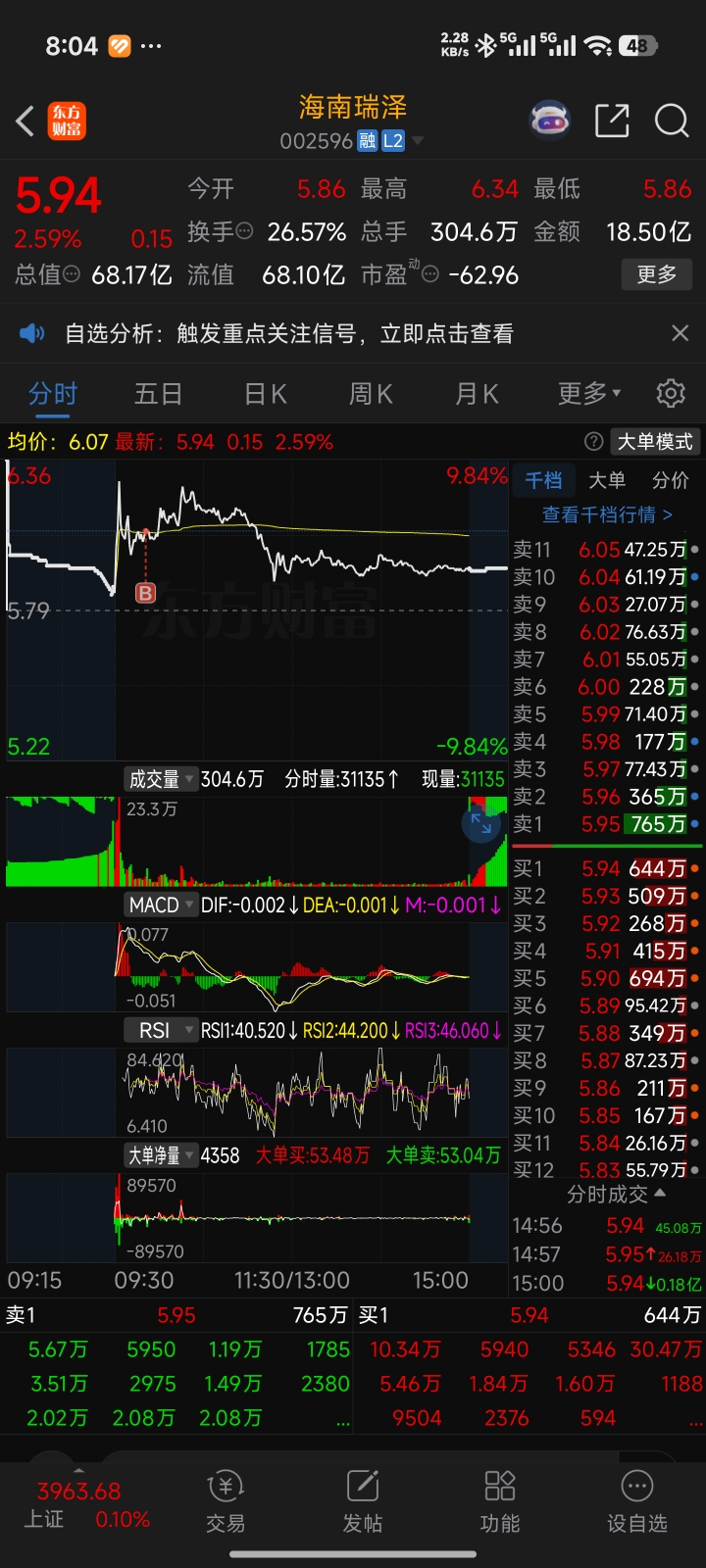Open chart settings gear icon
This screenshot has height=1568, width=706.
tap(671, 393)
